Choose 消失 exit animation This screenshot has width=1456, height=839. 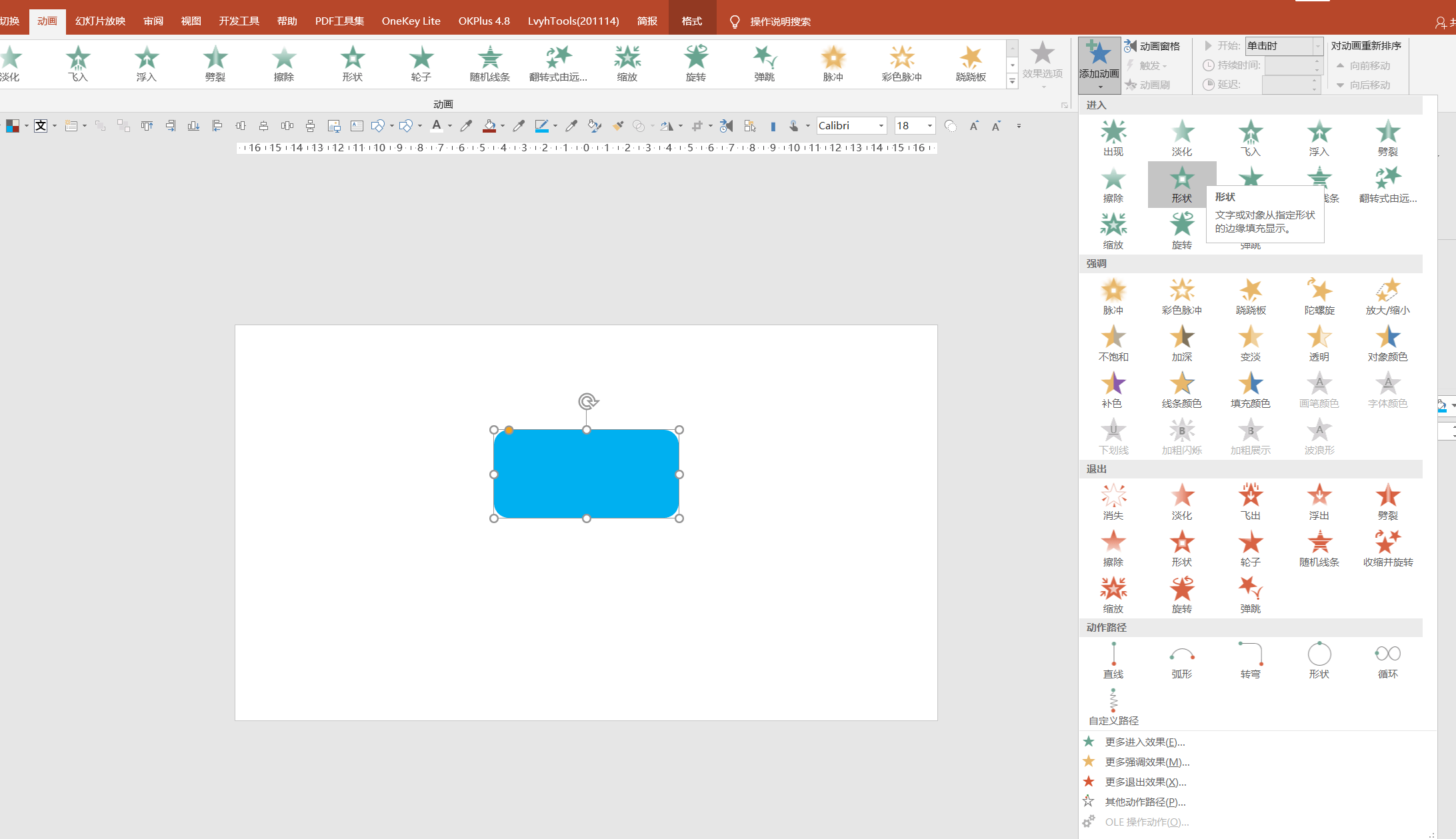tap(1113, 502)
